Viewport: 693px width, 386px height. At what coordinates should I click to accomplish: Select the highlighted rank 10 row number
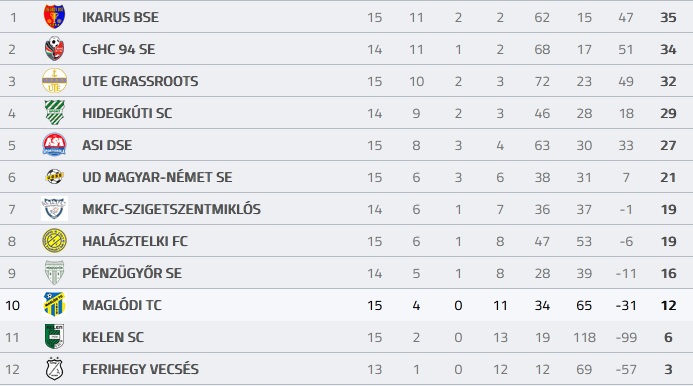12,305
